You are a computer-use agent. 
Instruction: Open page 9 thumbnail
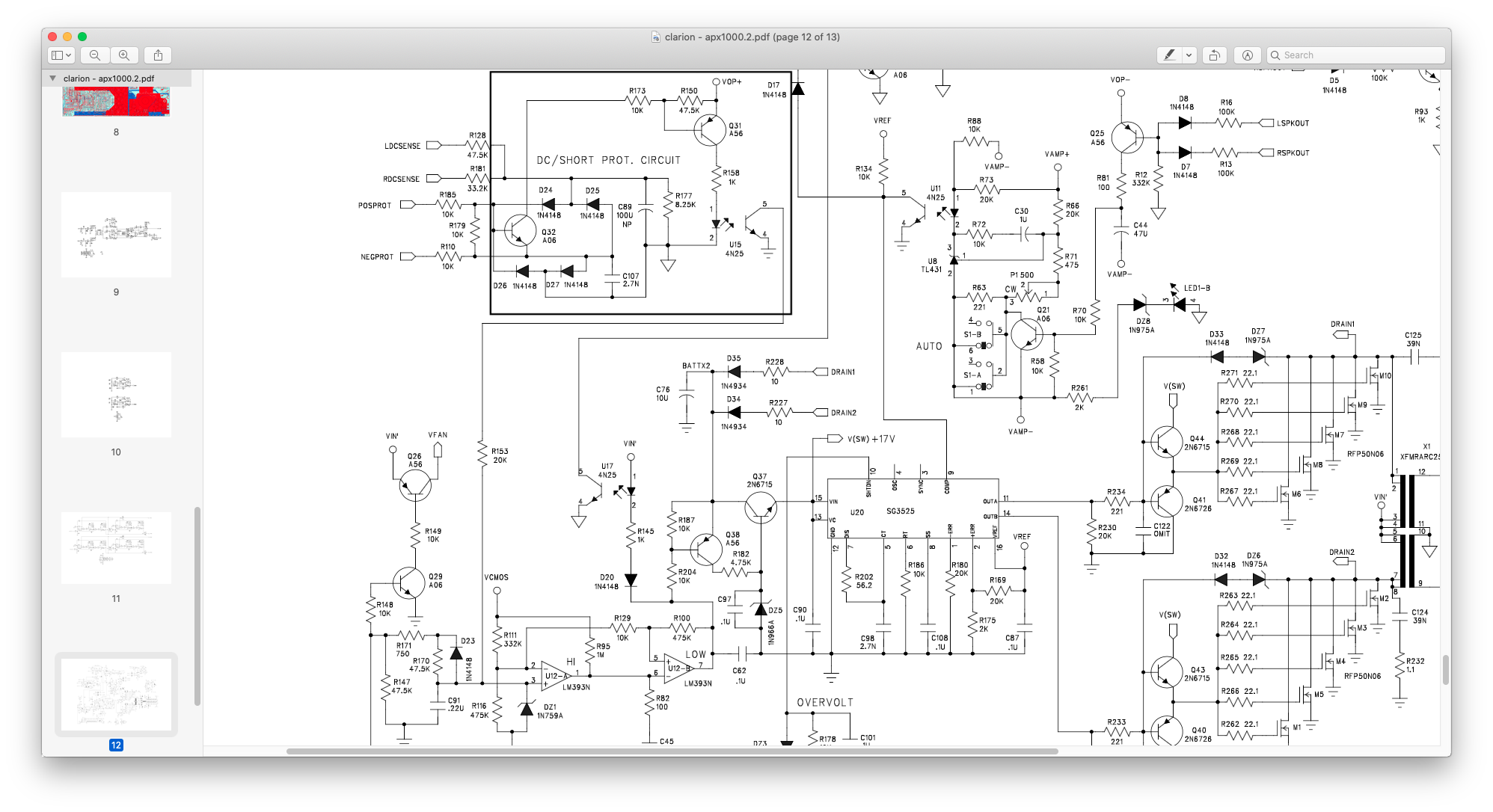click(116, 235)
